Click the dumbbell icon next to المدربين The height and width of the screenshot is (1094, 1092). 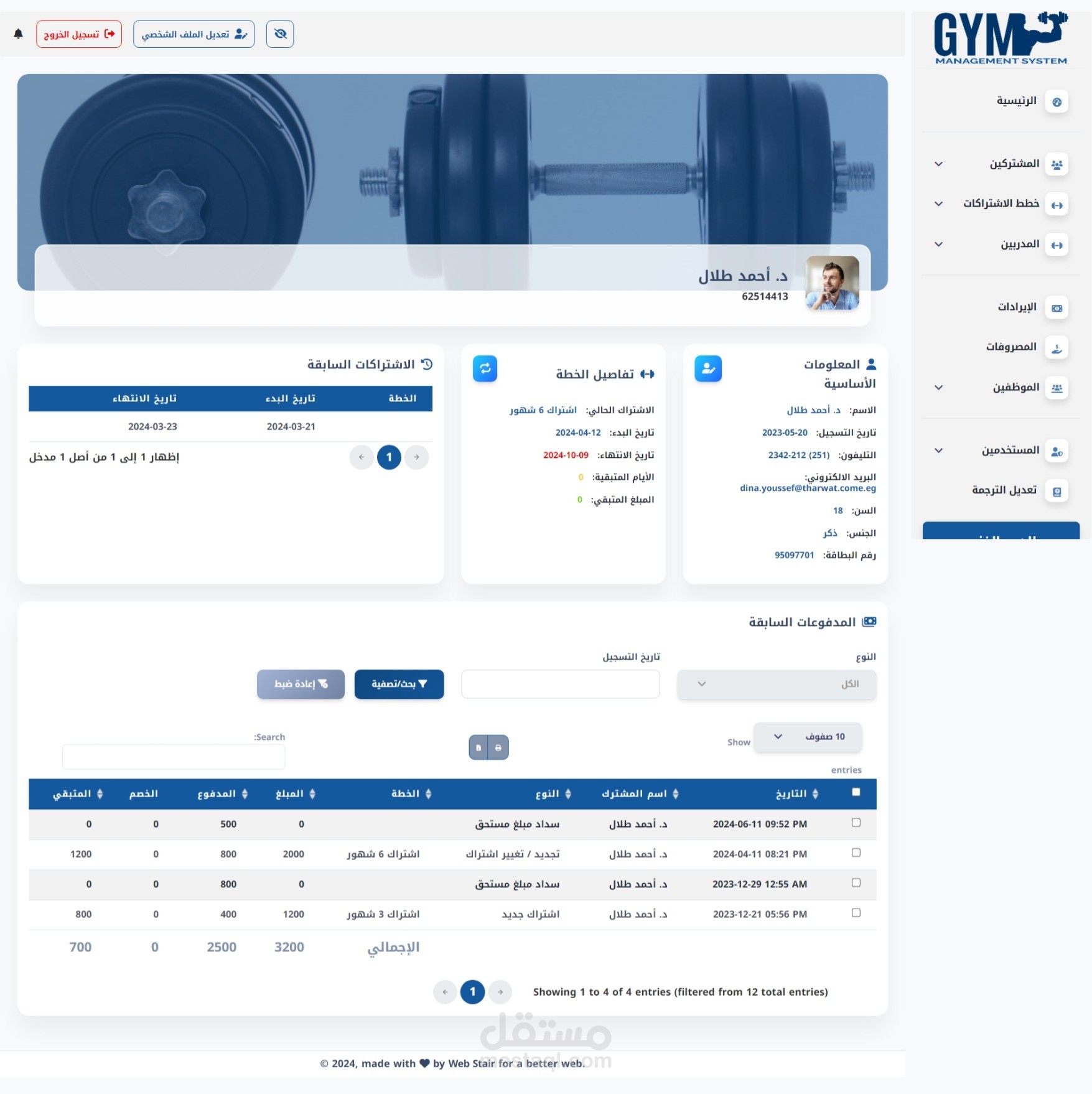click(x=1057, y=245)
